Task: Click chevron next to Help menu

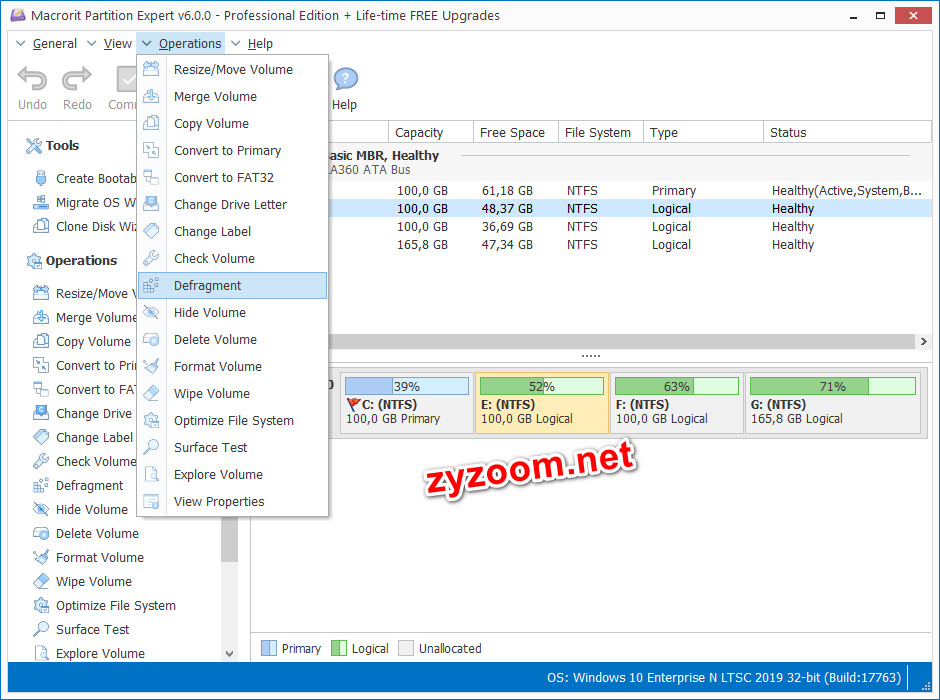Action: point(236,43)
